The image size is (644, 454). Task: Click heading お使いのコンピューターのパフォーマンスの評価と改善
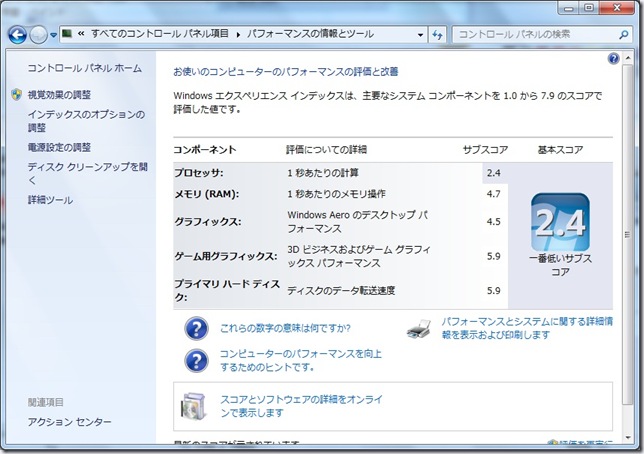tap(286, 72)
